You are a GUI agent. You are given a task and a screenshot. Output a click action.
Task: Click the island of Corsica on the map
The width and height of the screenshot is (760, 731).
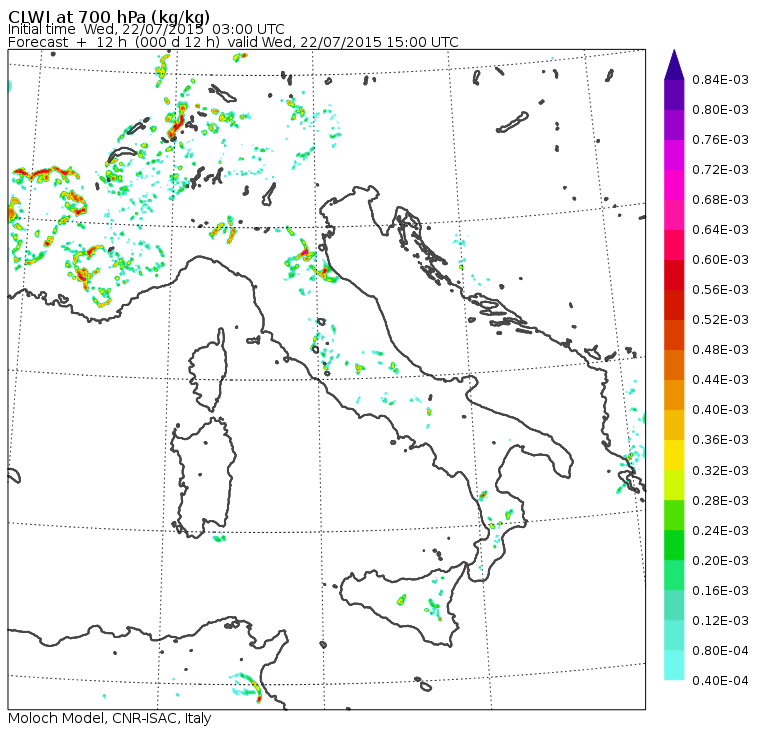209,369
